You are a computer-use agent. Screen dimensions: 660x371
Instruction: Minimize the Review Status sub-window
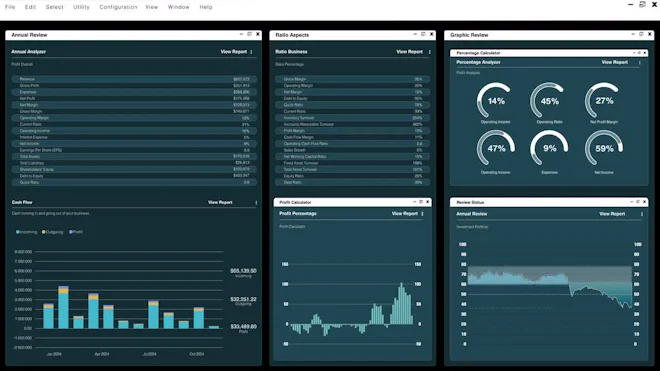631,202
